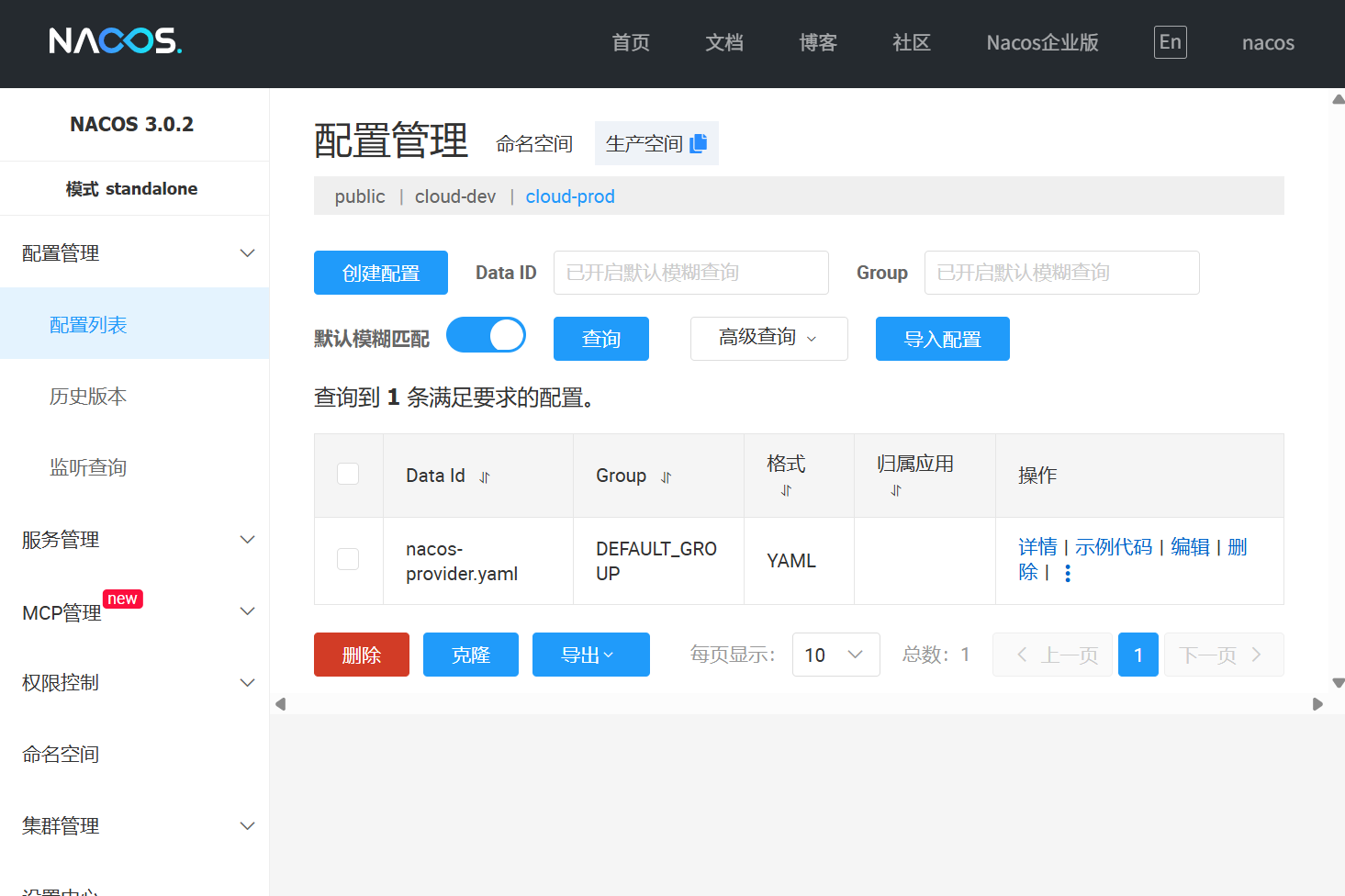The height and width of the screenshot is (896, 1345).
Task: Click the red 删除 button
Action: [x=362, y=655]
